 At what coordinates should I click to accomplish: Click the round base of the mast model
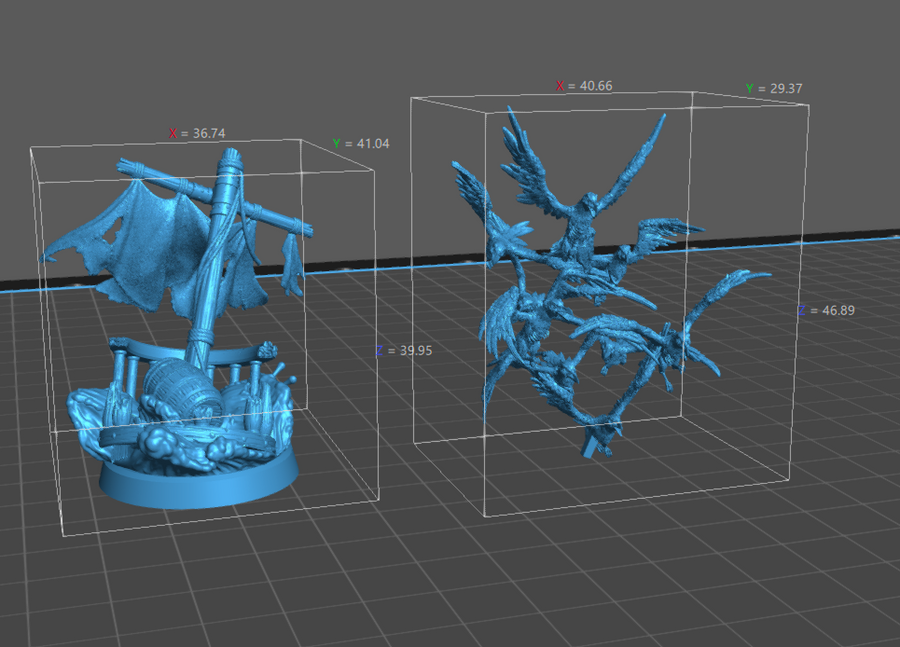[200, 485]
